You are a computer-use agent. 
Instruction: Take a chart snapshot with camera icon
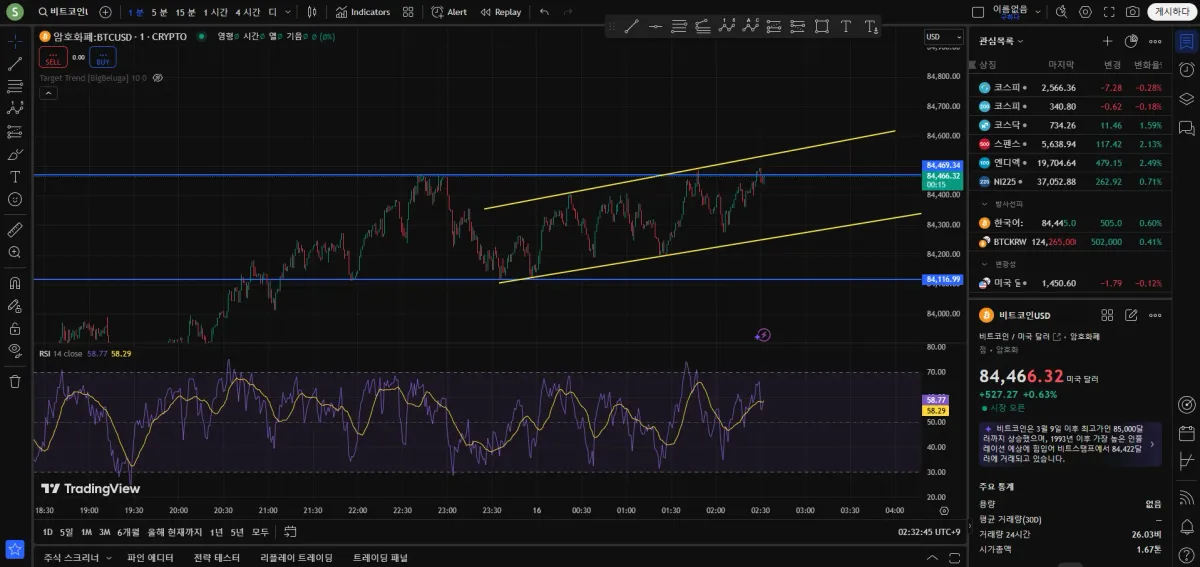1132,12
